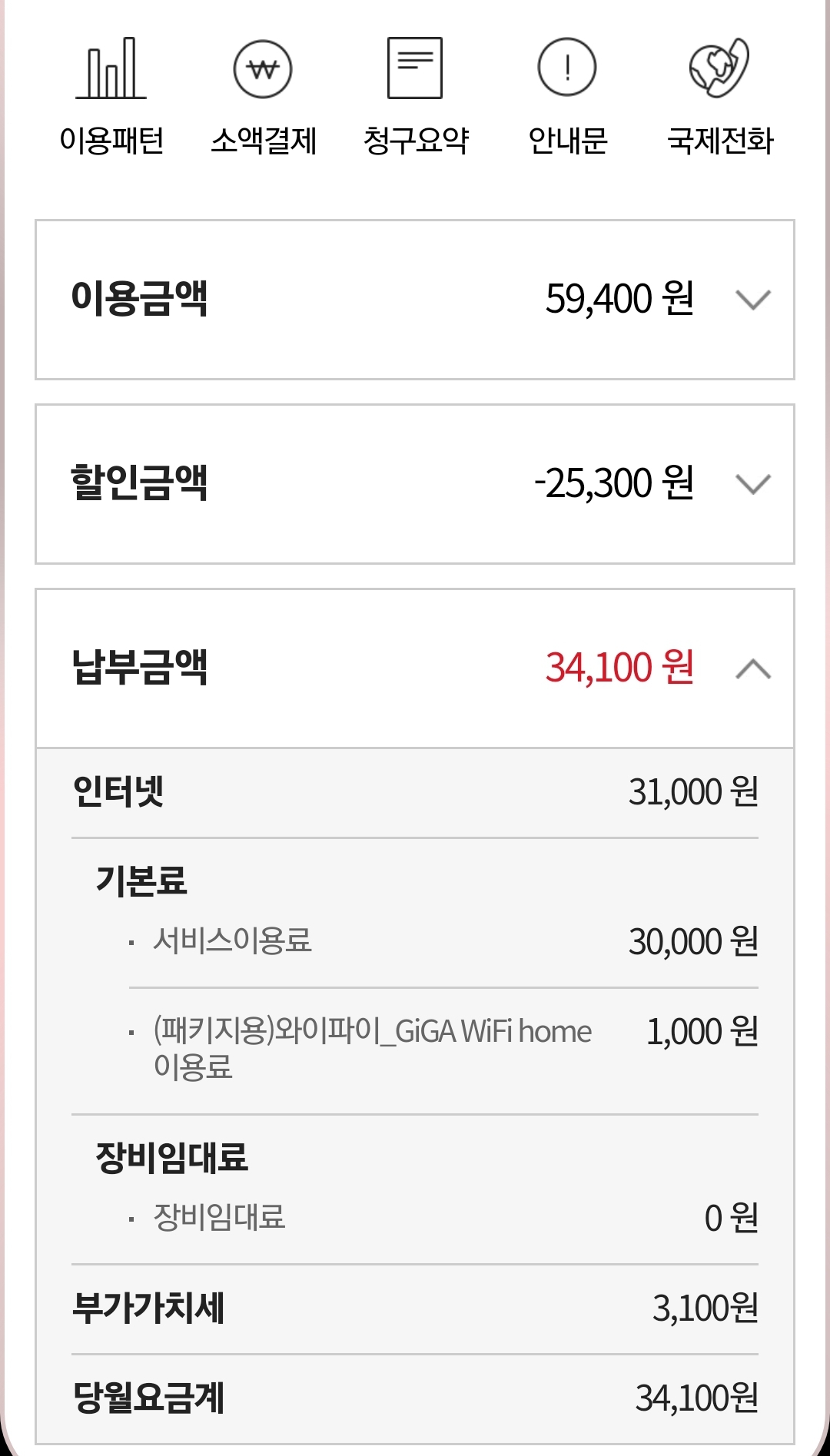Click the red 34,100 원 amount
Viewport: 830px width, 1456px height.
(x=619, y=667)
